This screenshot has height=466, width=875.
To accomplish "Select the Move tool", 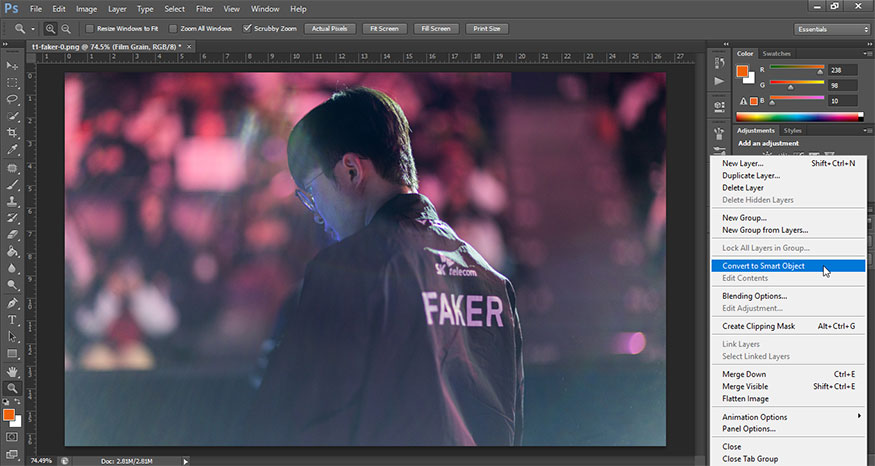I will click(12, 63).
